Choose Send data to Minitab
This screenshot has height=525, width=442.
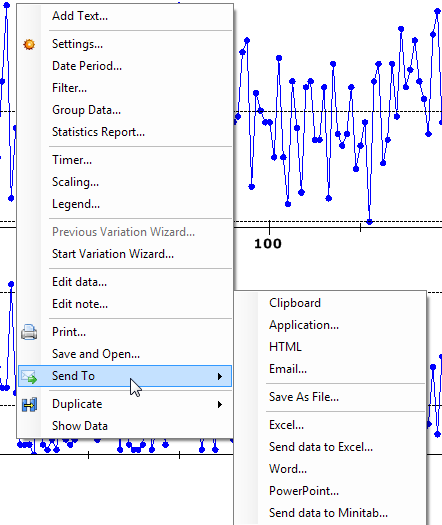coord(328,513)
